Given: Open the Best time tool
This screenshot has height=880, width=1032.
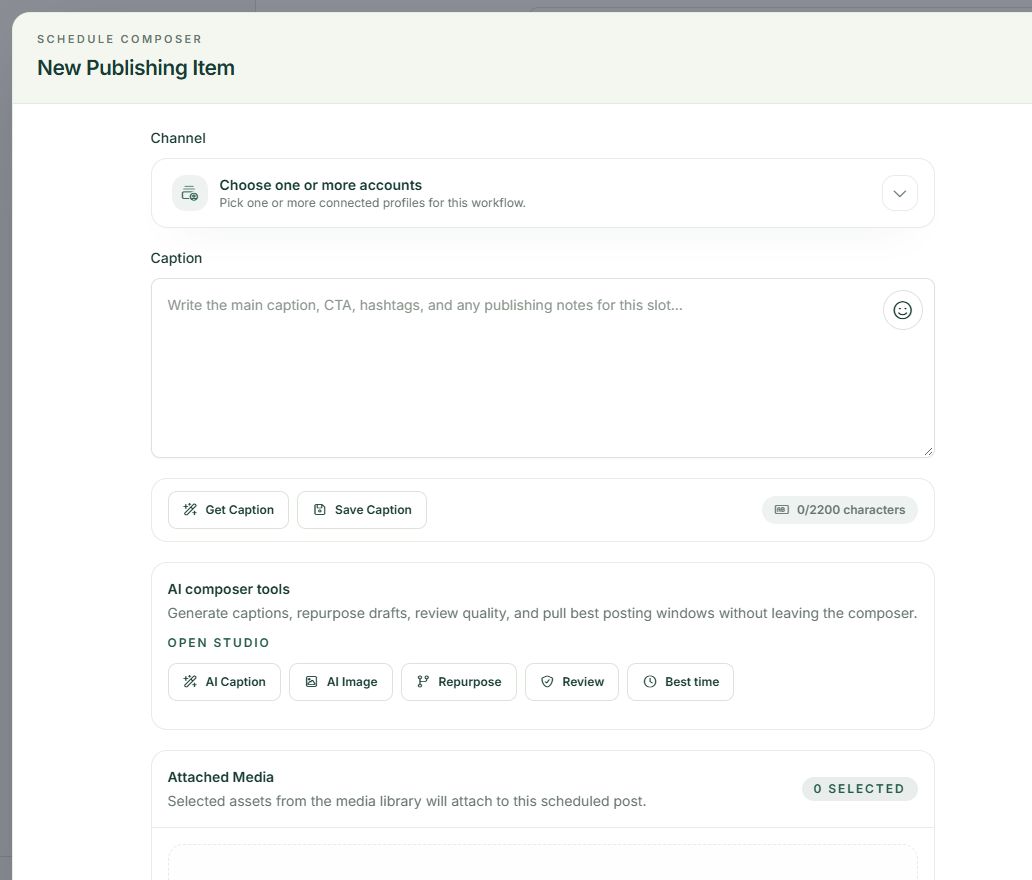Looking at the screenshot, I should [681, 682].
